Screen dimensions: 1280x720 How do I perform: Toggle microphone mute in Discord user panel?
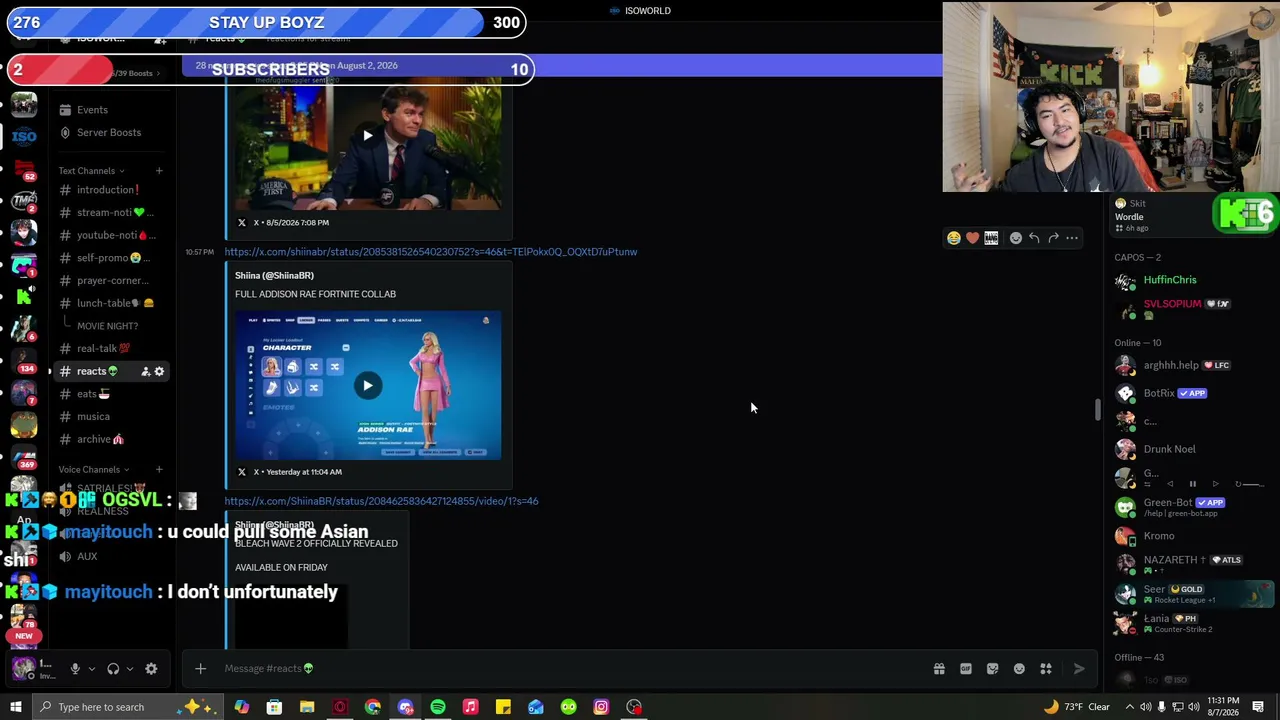click(x=74, y=669)
